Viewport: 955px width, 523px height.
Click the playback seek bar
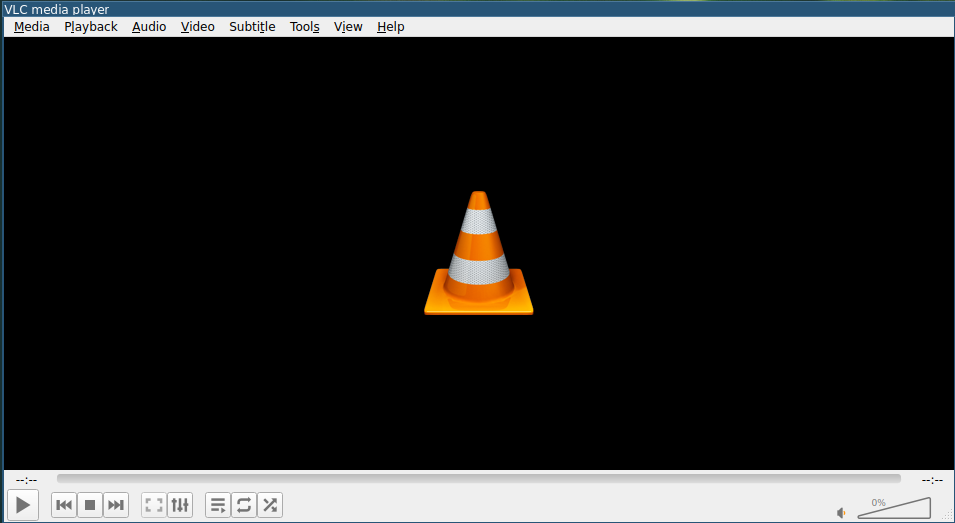[x=479, y=479]
